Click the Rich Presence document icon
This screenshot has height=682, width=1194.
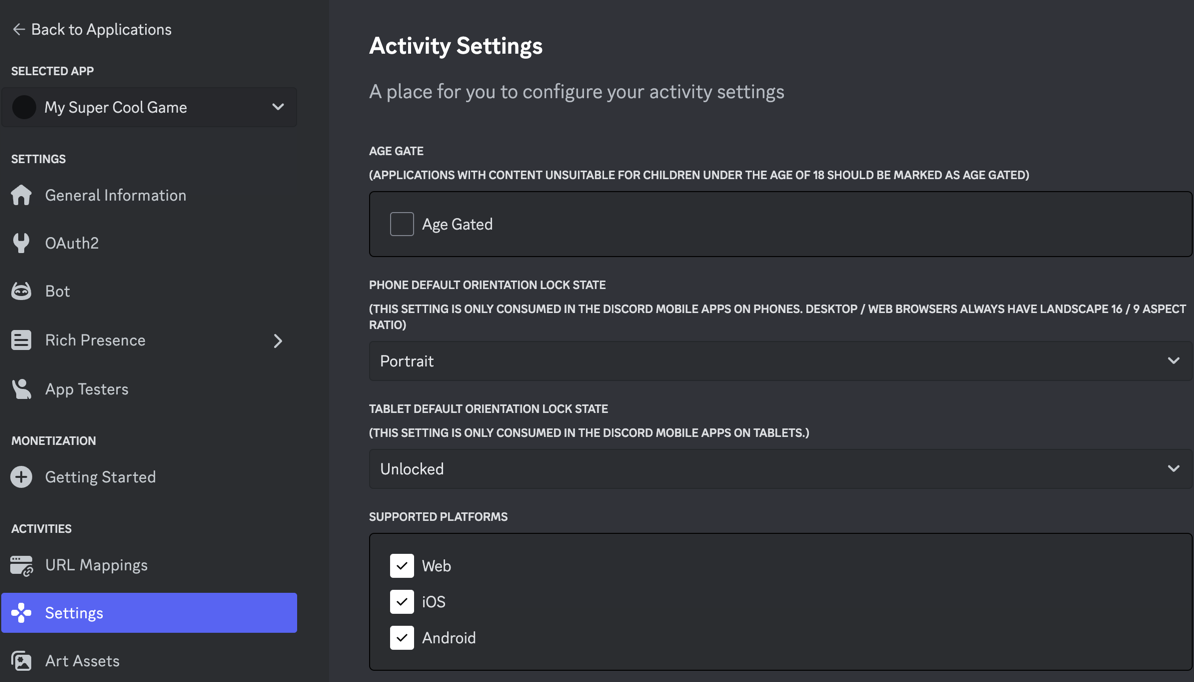(x=21, y=340)
